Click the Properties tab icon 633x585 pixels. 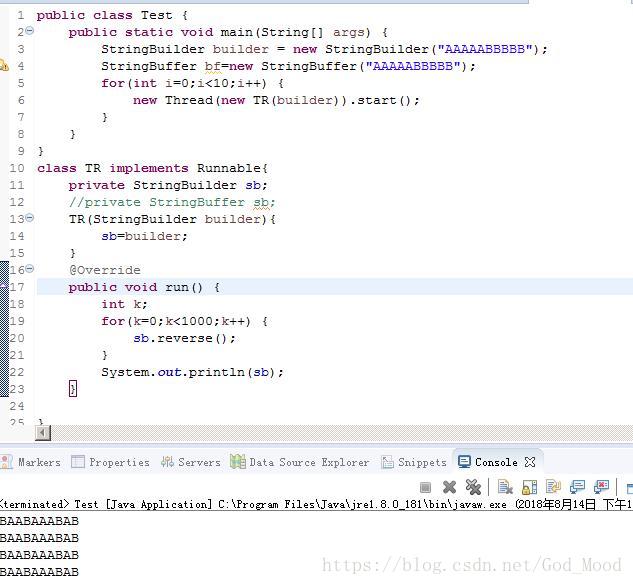(78, 461)
